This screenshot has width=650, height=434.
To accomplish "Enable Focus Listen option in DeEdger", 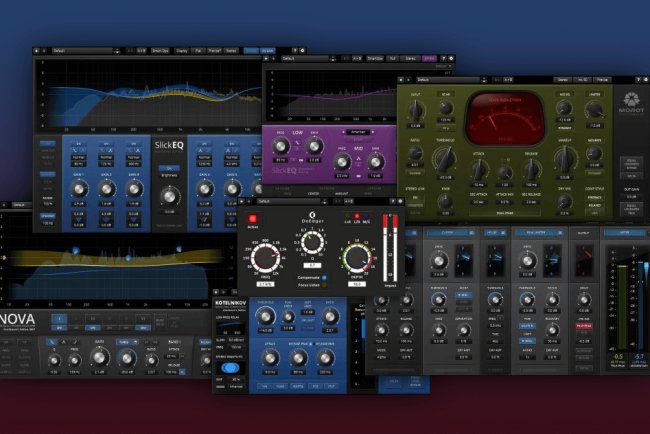I will point(324,285).
